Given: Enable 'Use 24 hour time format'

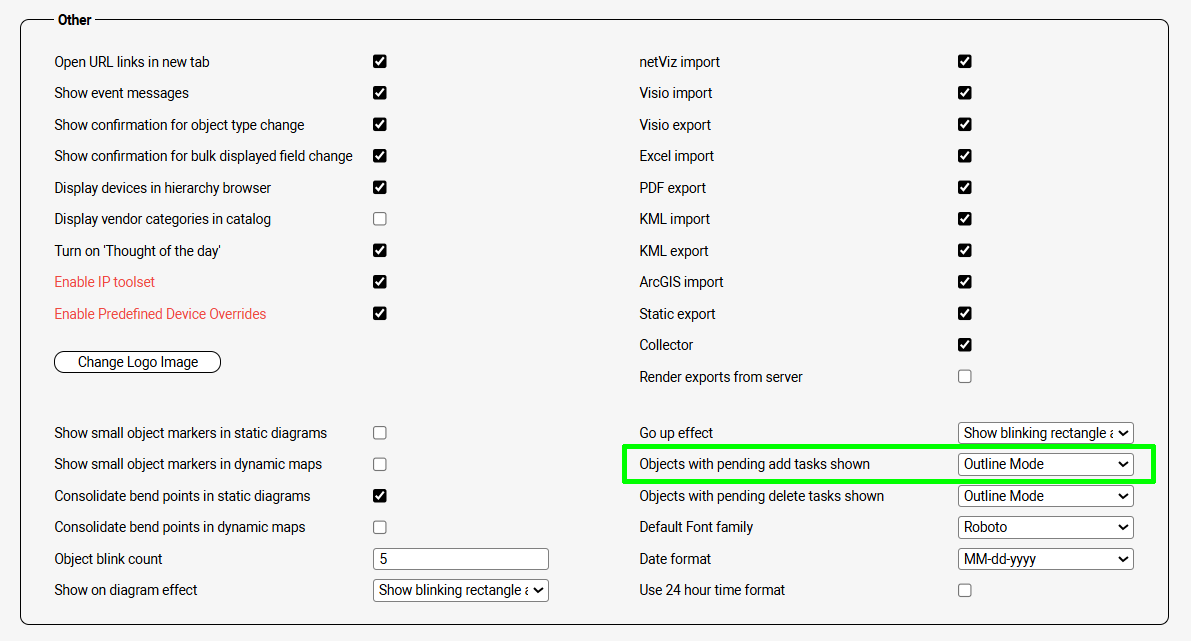Looking at the screenshot, I should (x=965, y=590).
